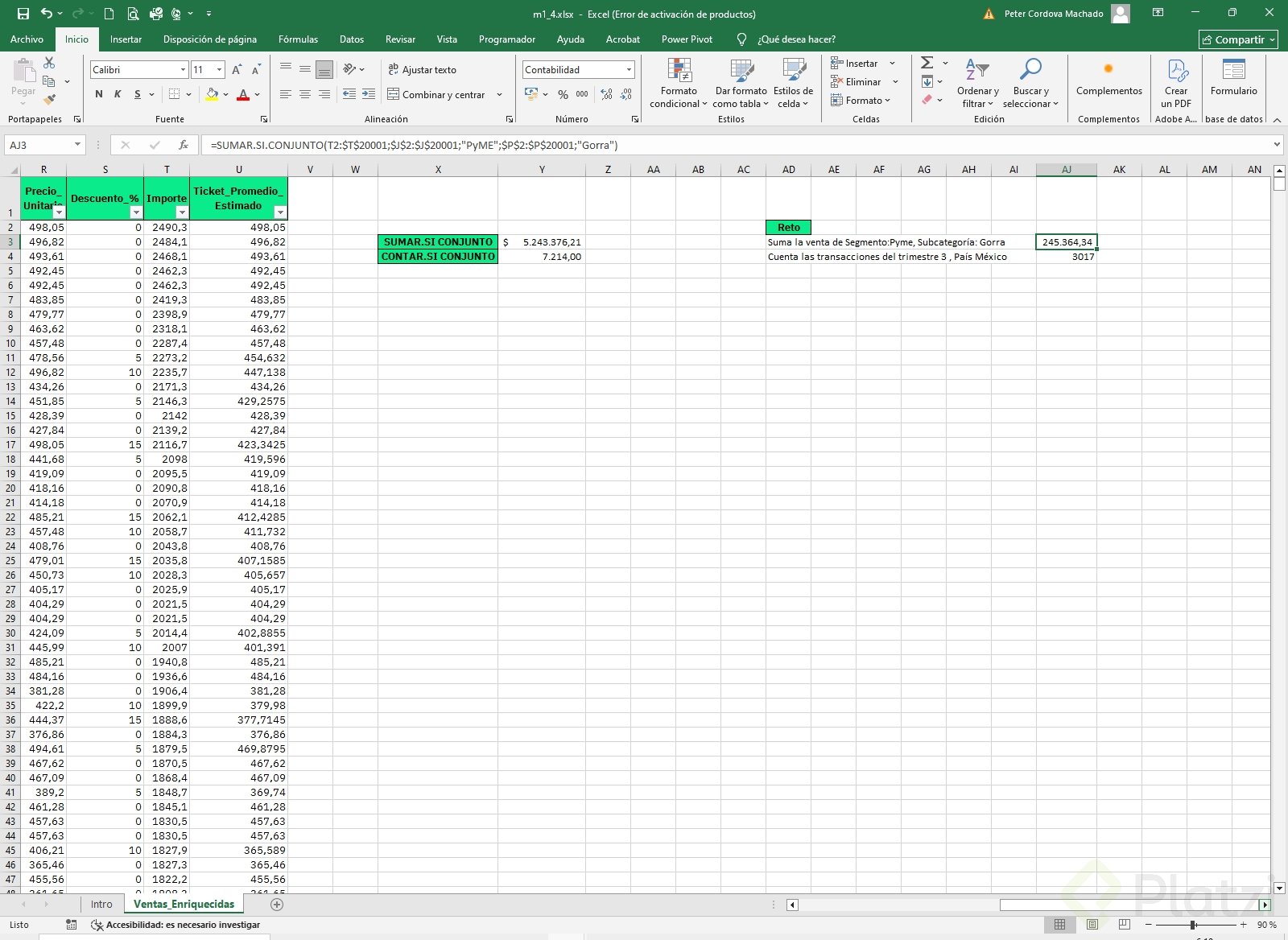1288x940 pixels.
Task: Switch to the Fórmulas ribbon tab
Action: 298,39
